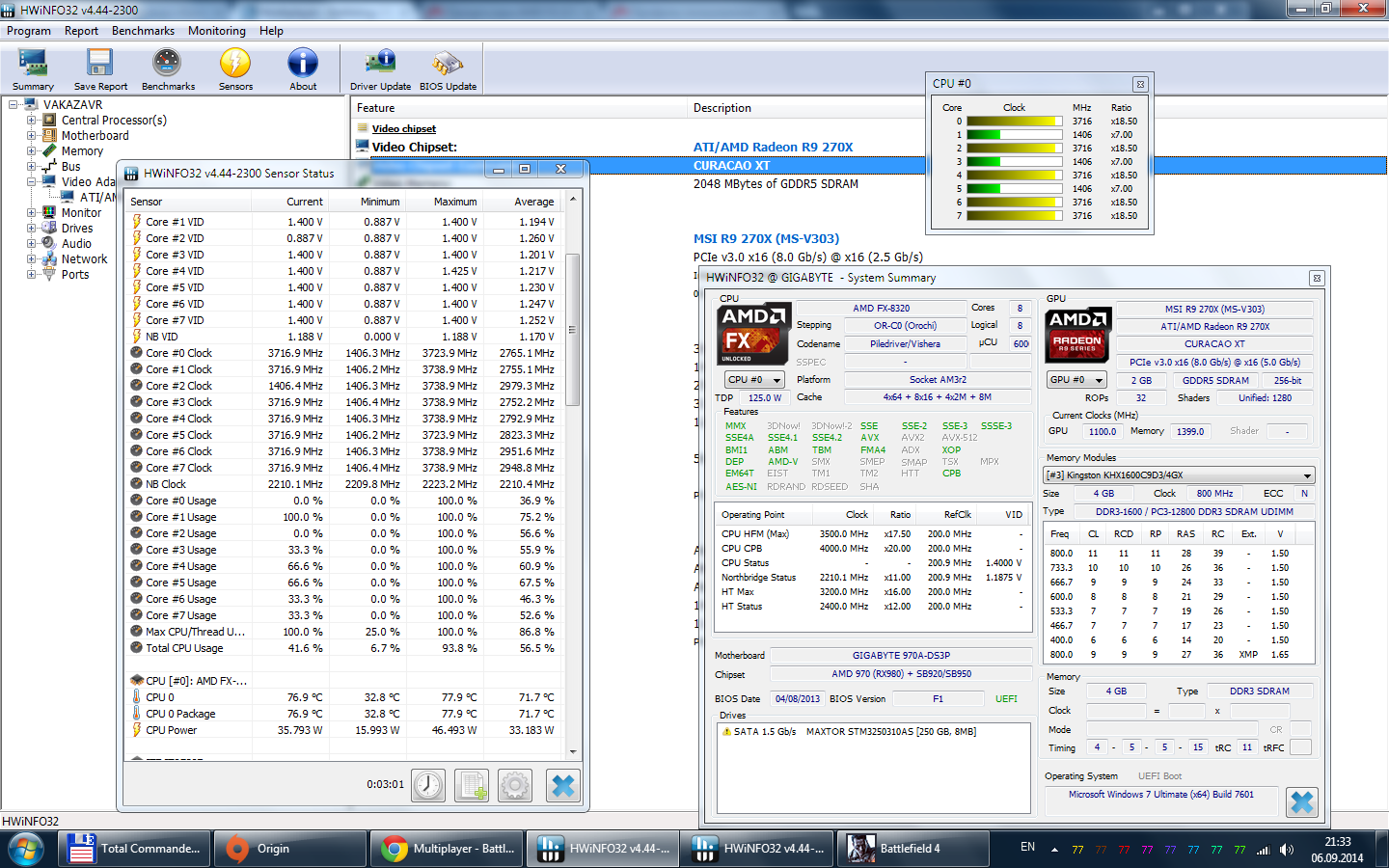Switch to Total Commander on the taskbar
Screen dimensions: 1389x868
134,849
